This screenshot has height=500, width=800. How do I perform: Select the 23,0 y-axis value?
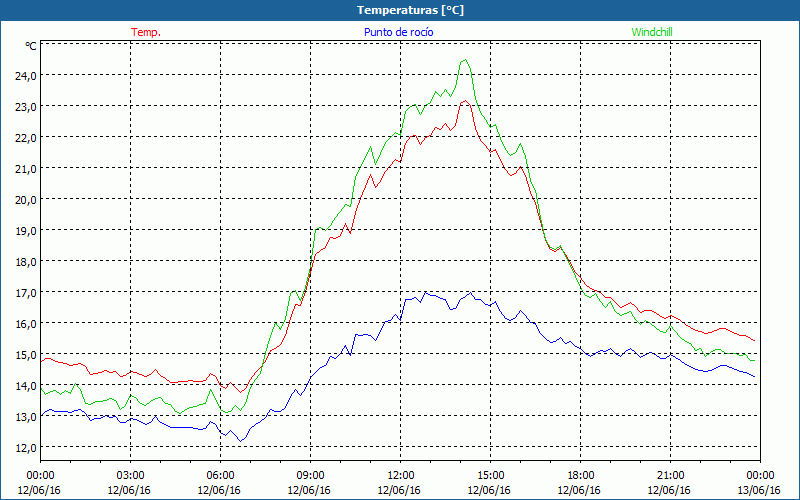point(26,107)
